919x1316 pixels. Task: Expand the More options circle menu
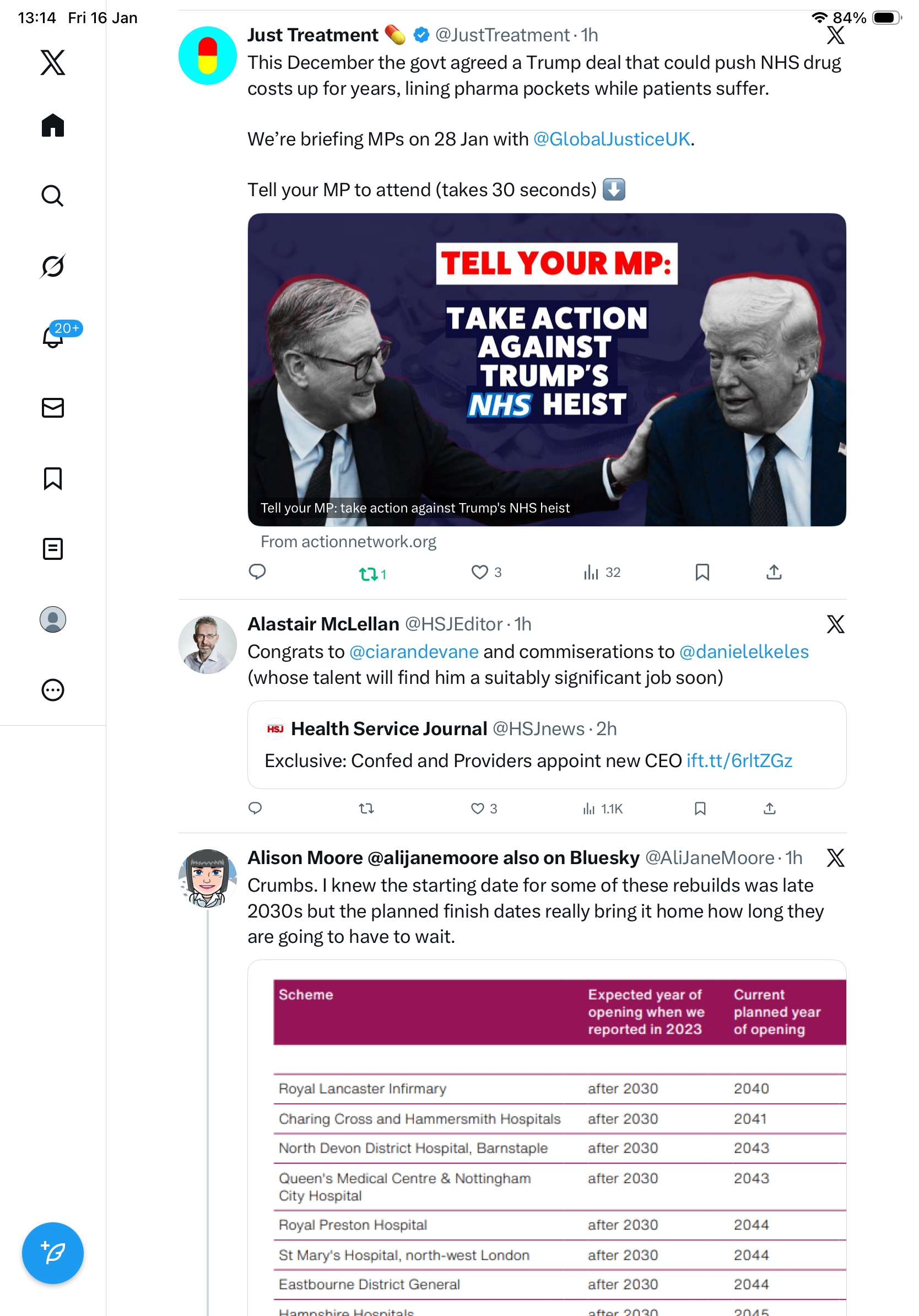tap(53, 690)
